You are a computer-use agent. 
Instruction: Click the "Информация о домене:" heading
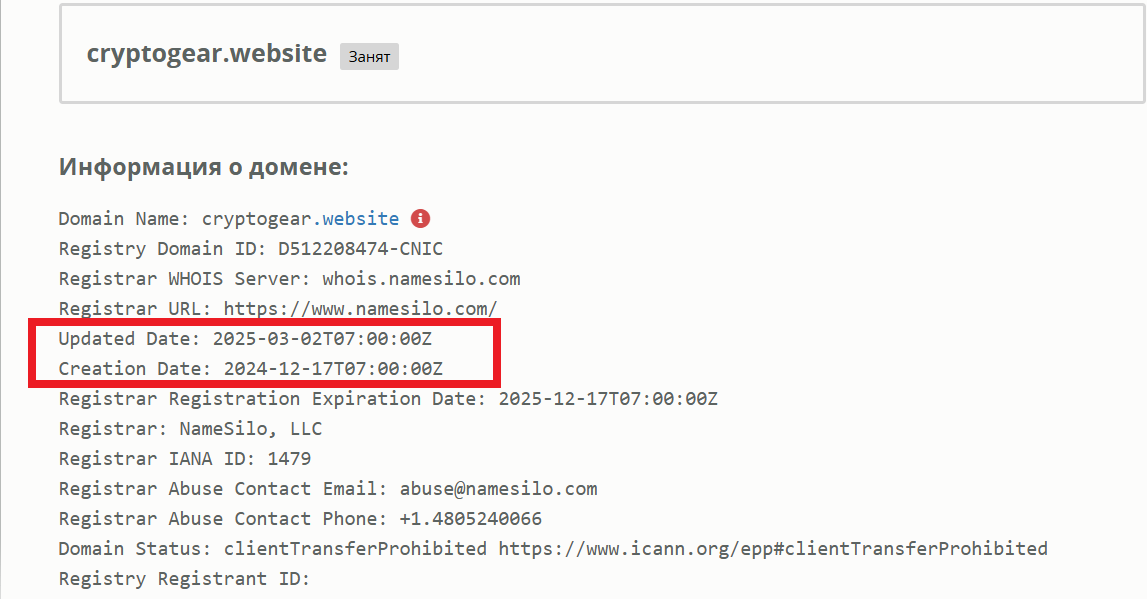tap(203, 167)
